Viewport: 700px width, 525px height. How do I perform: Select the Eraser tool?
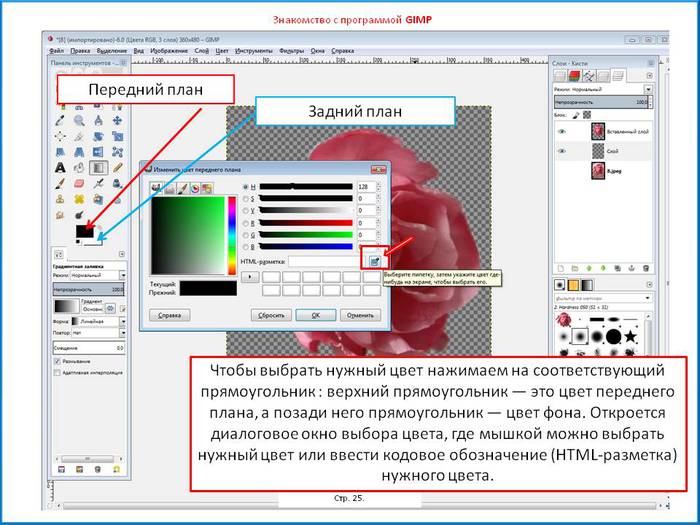coord(79,183)
